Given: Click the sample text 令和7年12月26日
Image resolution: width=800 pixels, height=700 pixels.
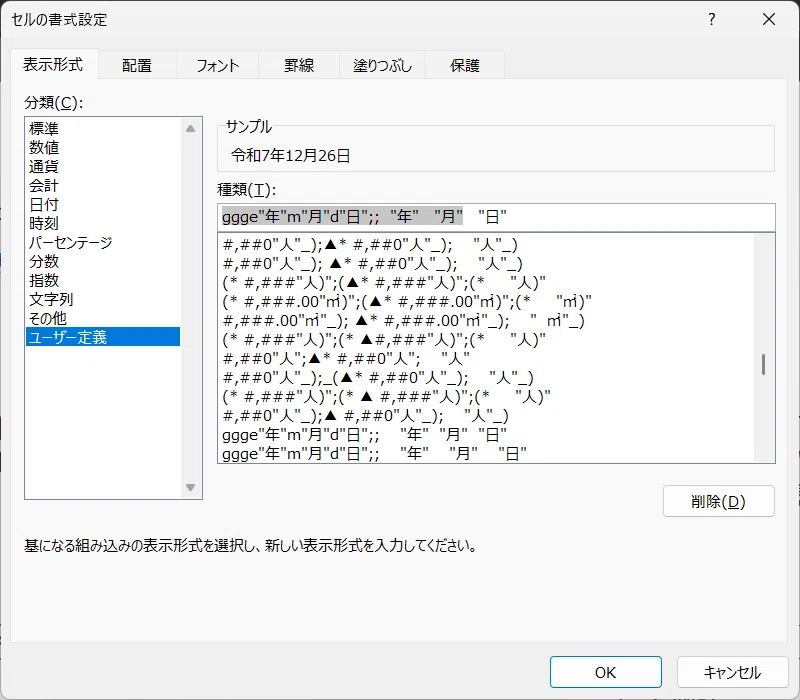Looking at the screenshot, I should click(x=290, y=155).
